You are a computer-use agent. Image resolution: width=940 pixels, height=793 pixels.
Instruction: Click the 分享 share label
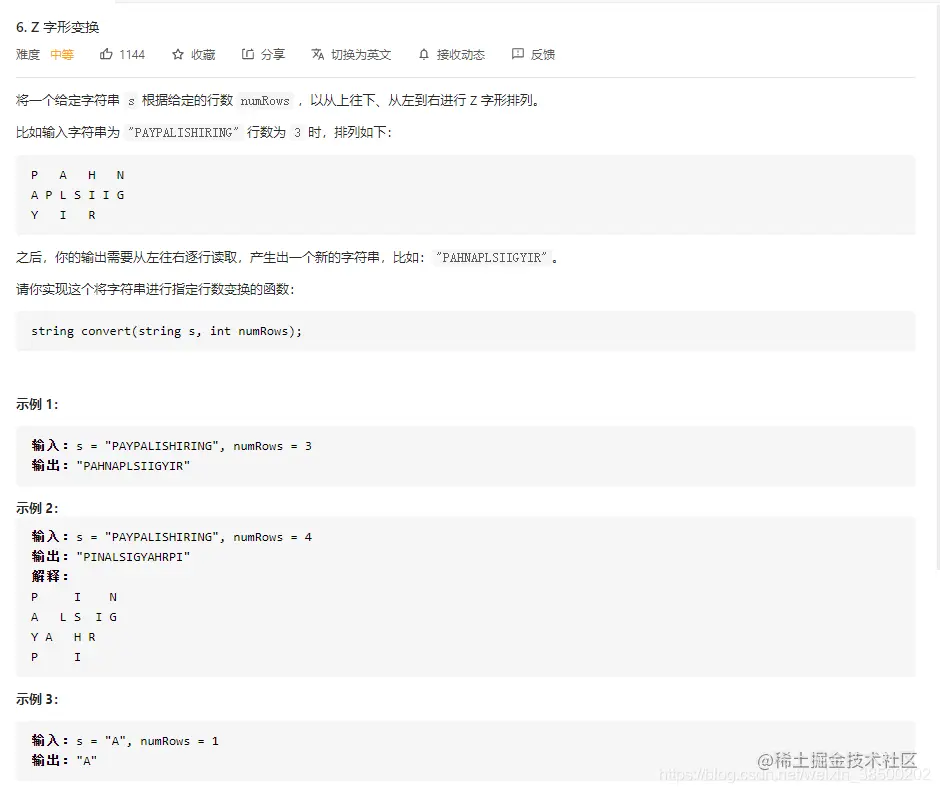[x=273, y=55]
